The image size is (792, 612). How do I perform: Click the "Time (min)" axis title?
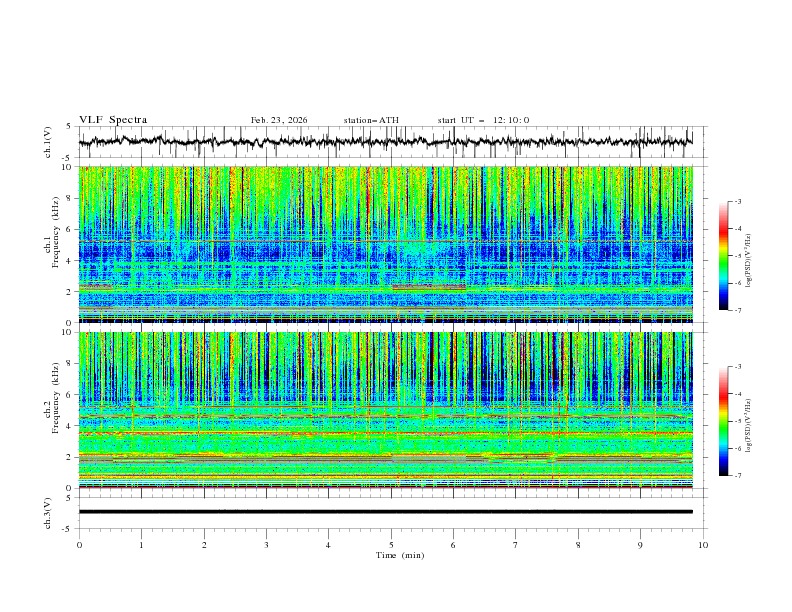(x=400, y=555)
